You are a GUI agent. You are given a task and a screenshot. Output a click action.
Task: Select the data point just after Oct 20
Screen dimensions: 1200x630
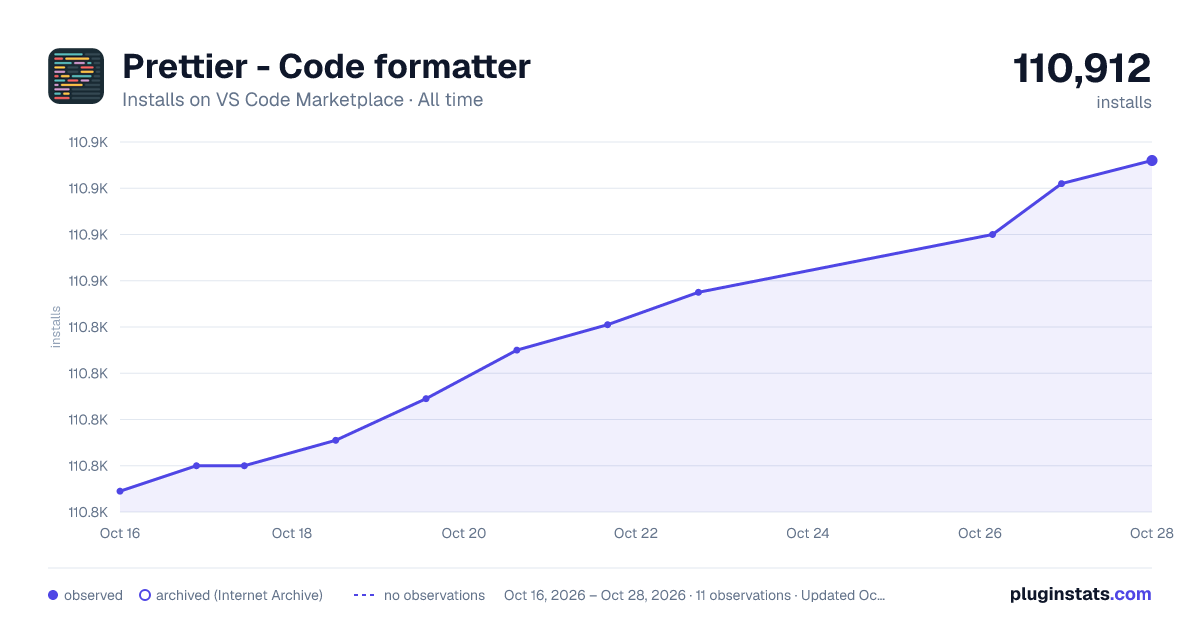tap(517, 350)
